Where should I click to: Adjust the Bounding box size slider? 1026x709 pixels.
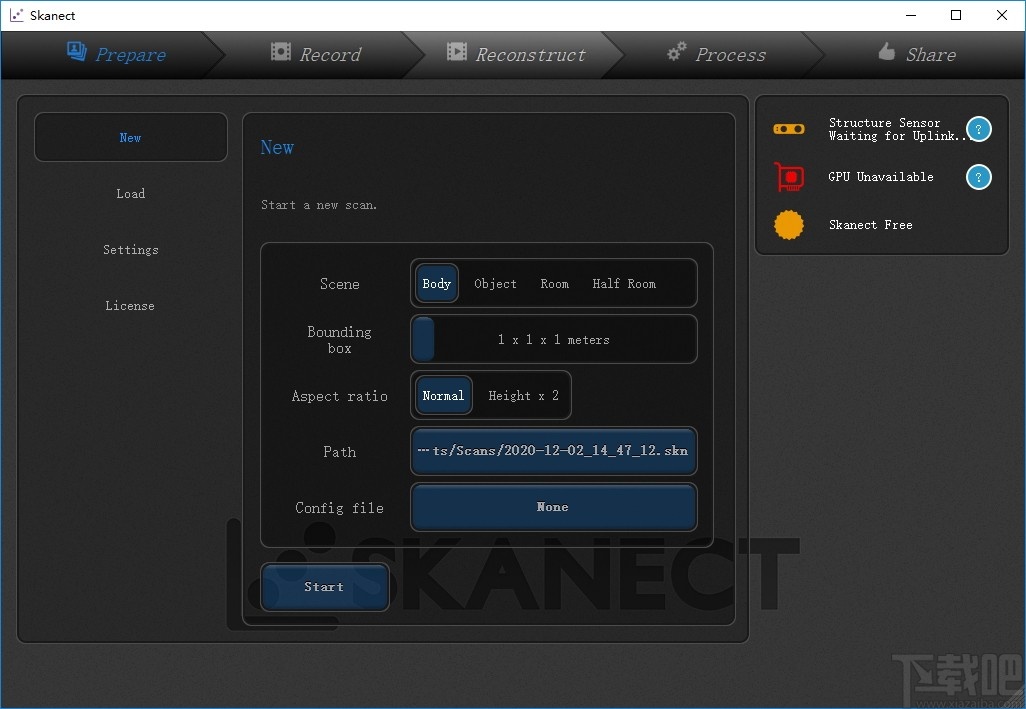[421, 339]
